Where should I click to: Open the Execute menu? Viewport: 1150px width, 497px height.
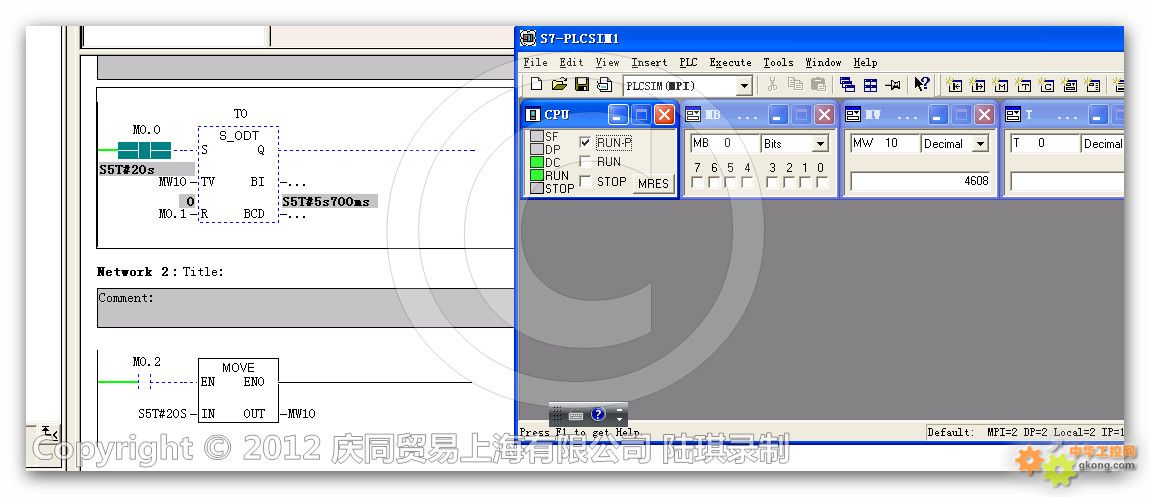pyautogui.click(x=730, y=62)
